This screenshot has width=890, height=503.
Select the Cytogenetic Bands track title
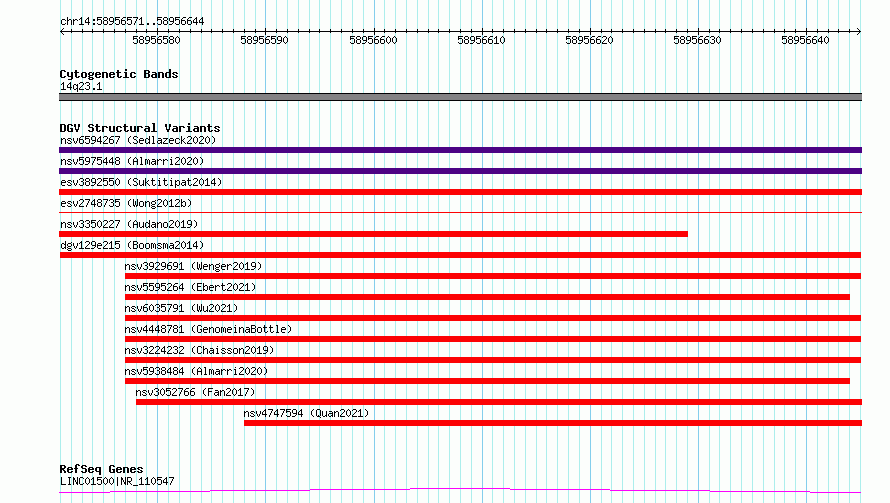[119, 74]
